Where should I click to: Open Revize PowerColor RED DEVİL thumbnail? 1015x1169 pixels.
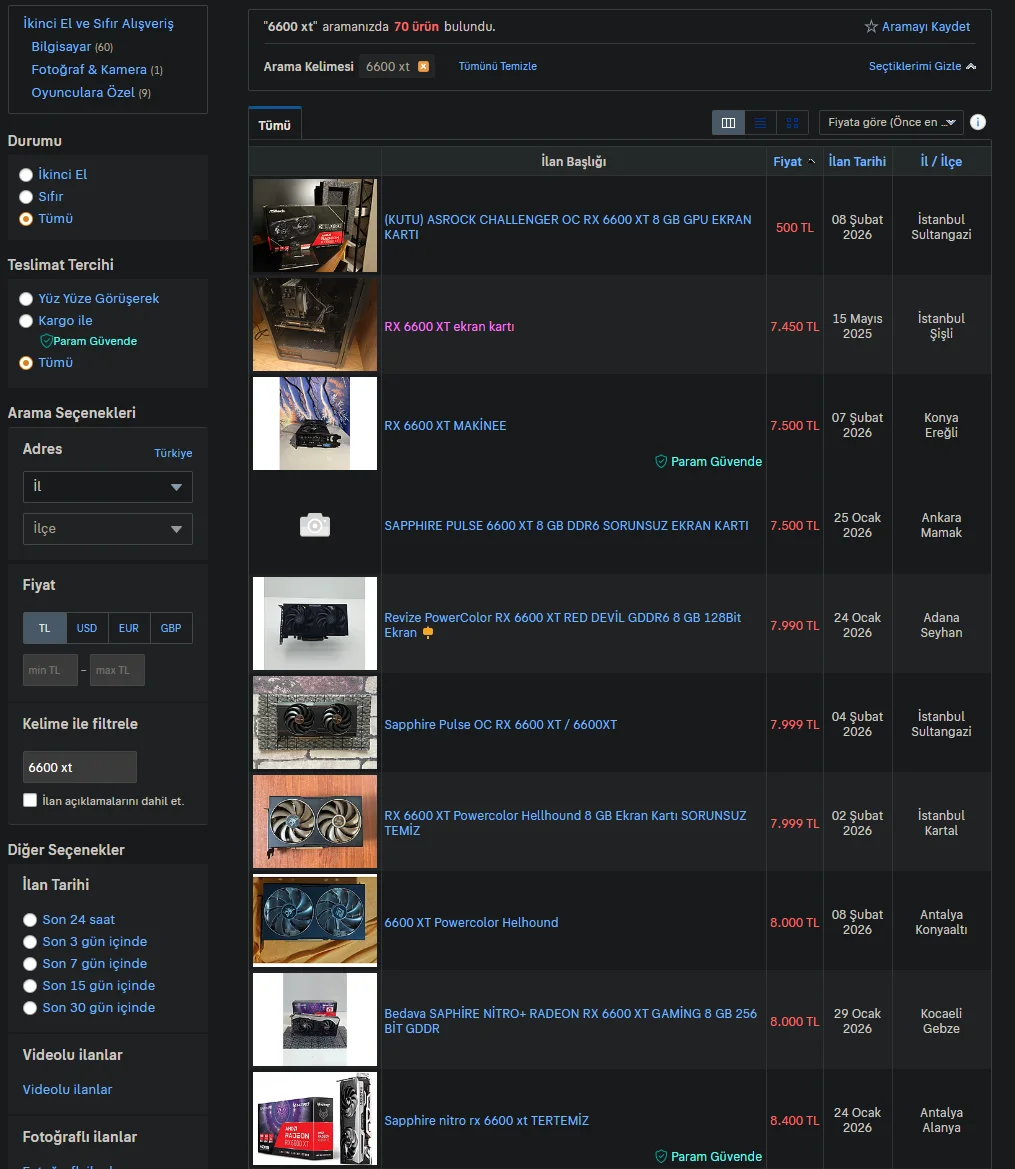[315, 623]
